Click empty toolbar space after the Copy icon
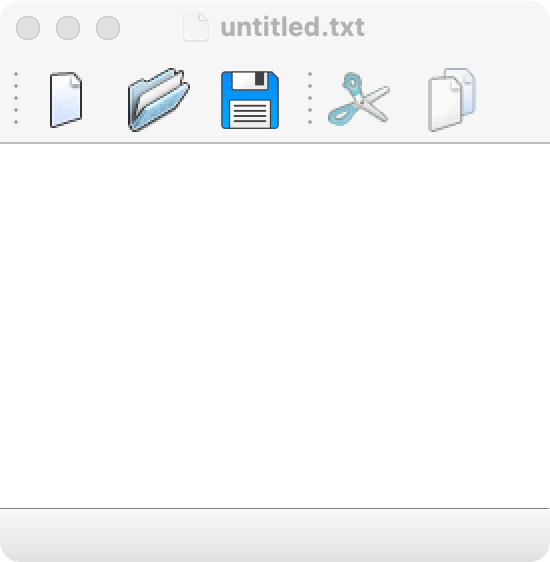 click(x=514, y=100)
